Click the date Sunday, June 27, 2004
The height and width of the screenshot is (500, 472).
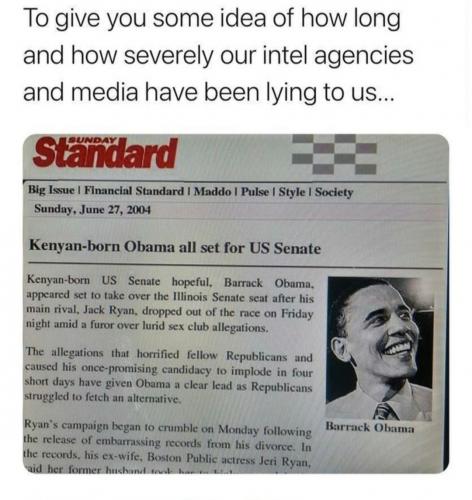tap(92, 209)
